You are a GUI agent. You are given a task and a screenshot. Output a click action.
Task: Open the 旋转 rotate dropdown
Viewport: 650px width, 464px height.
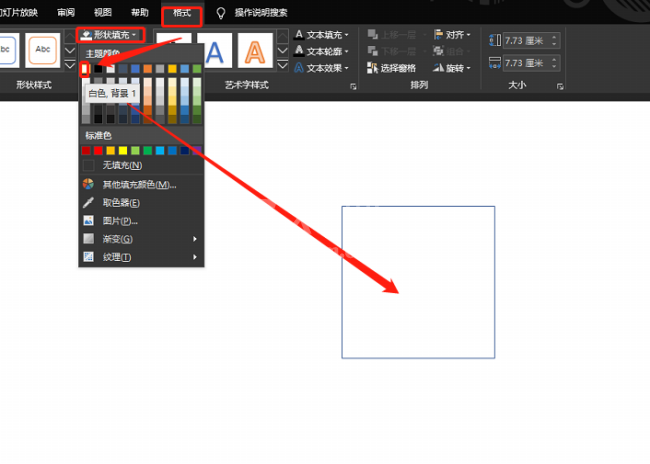tap(452, 68)
